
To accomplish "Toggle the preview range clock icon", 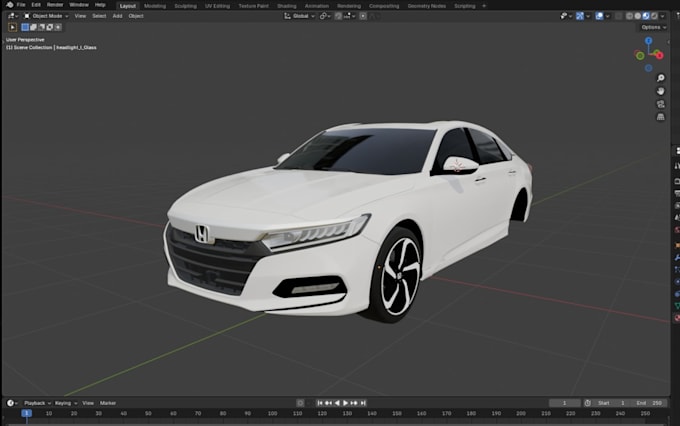I will [x=587, y=403].
